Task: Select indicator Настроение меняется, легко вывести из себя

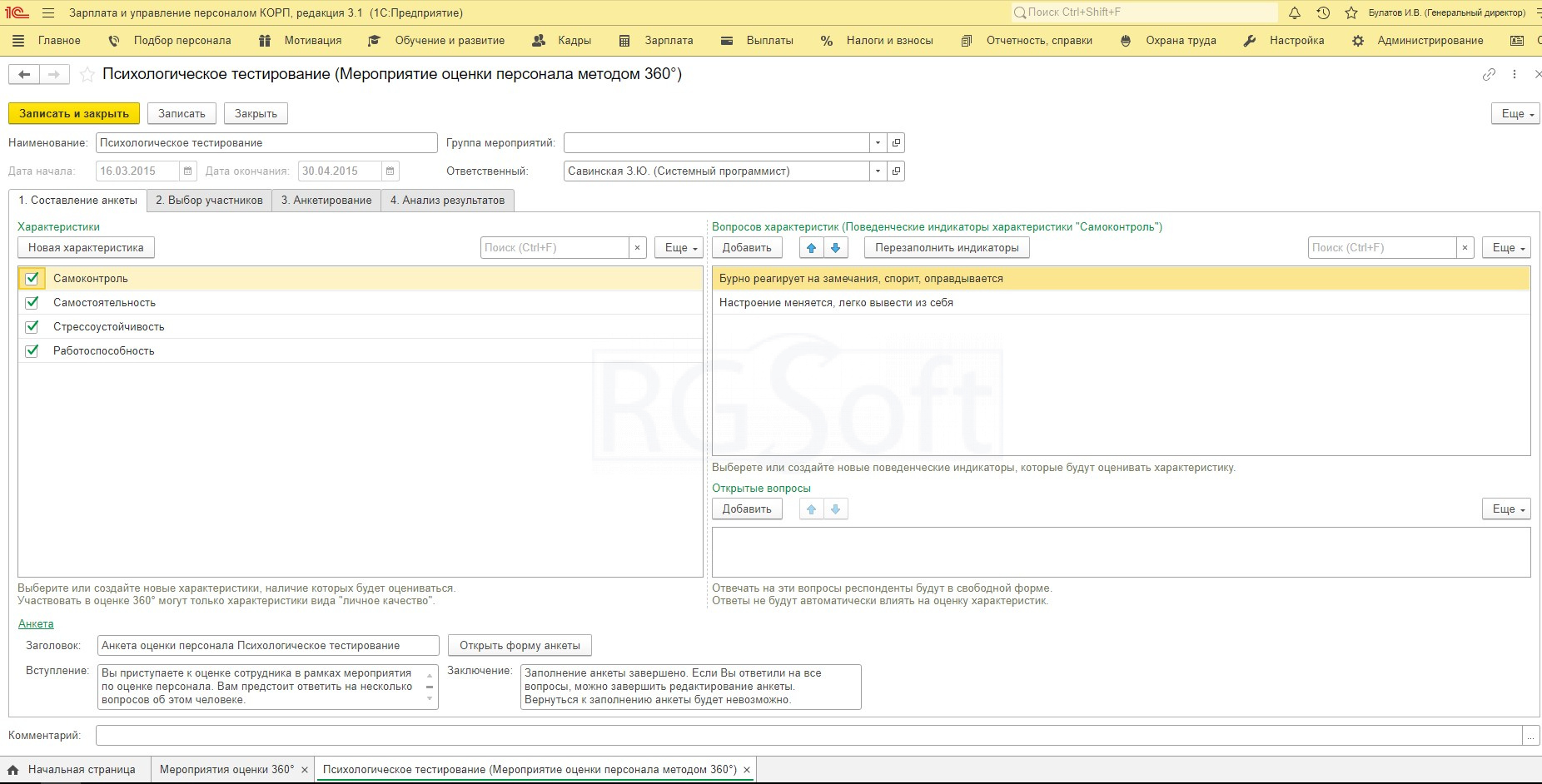Action: click(x=1121, y=303)
